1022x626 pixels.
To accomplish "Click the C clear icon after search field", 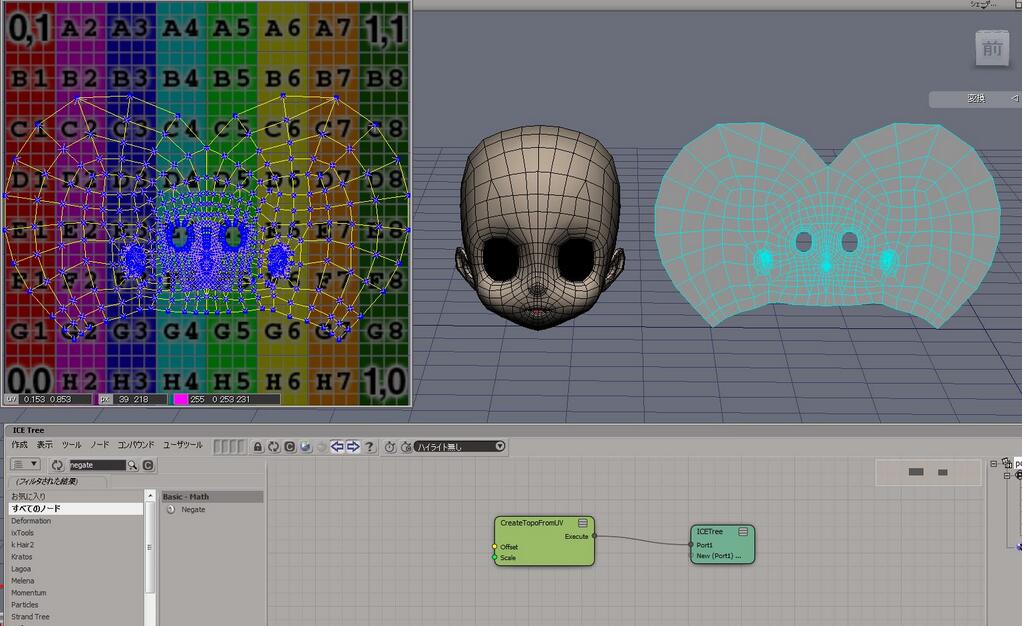I will pyautogui.click(x=148, y=465).
